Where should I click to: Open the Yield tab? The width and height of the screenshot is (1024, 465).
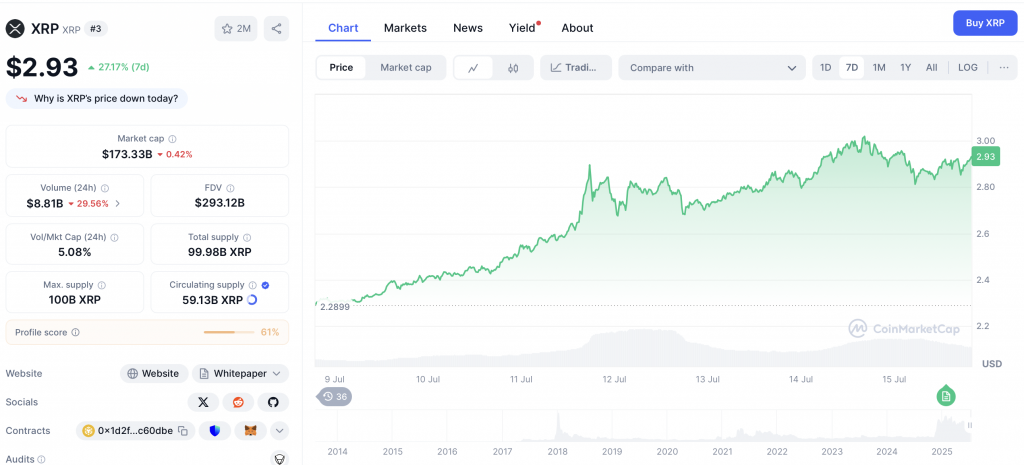522,28
